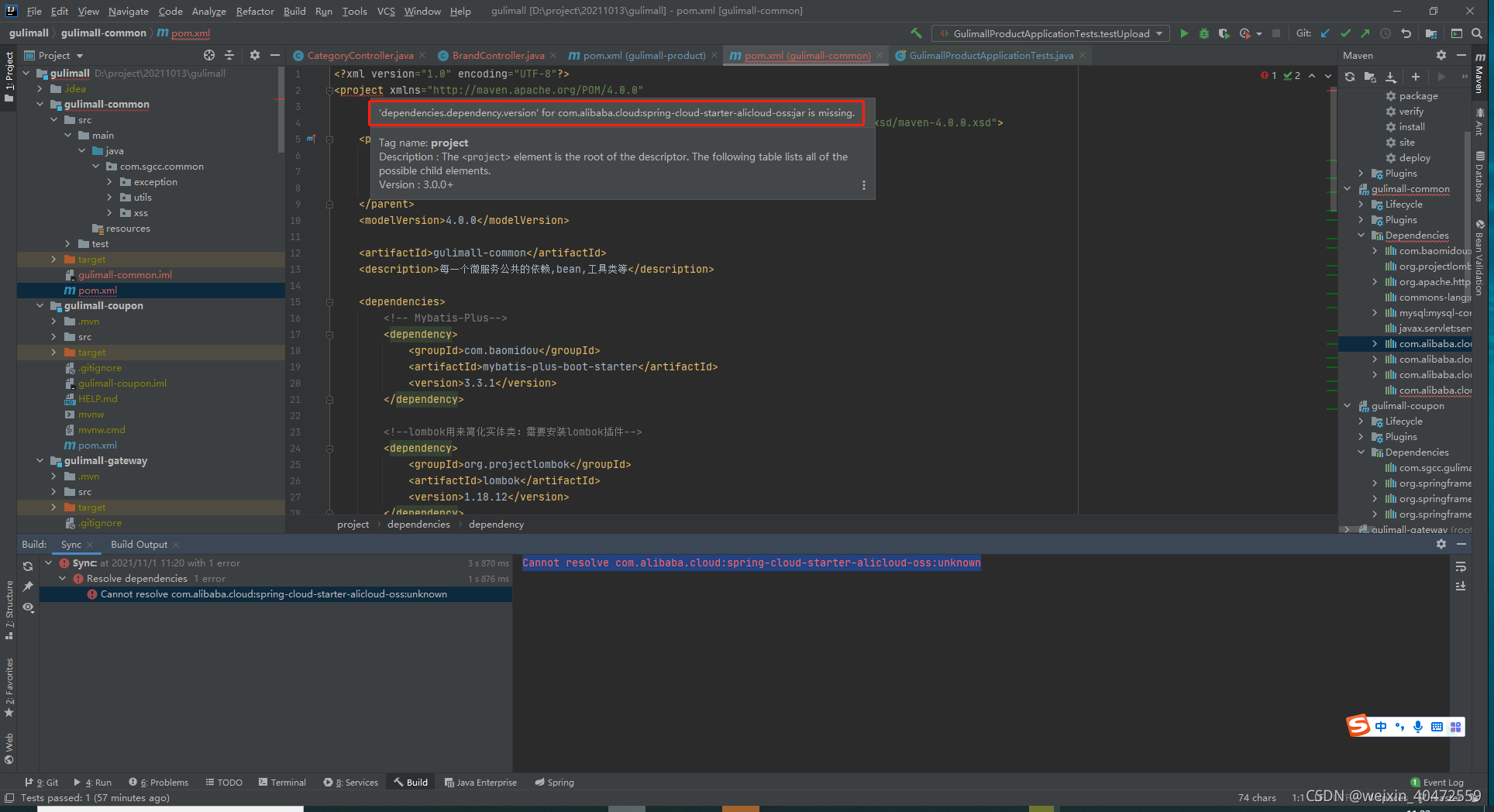Open 8: Services tool window

click(351, 783)
